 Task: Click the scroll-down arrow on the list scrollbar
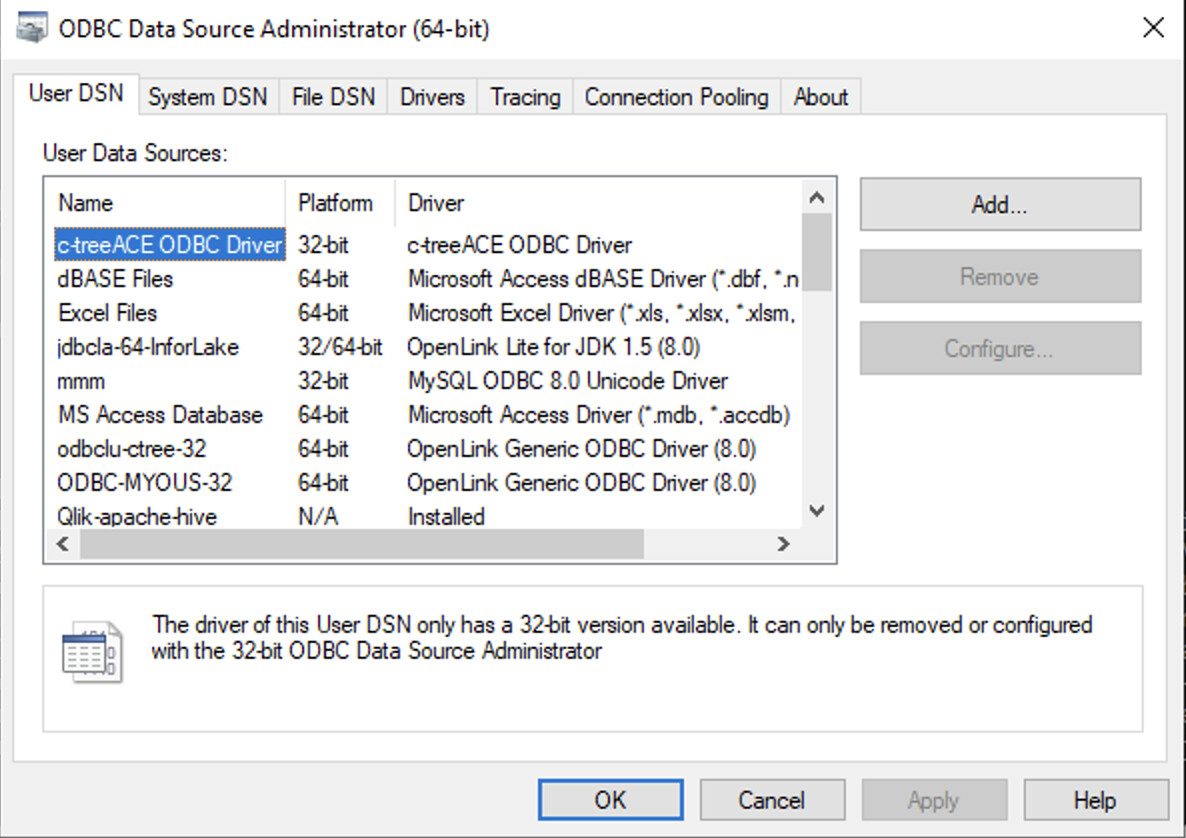click(x=818, y=511)
